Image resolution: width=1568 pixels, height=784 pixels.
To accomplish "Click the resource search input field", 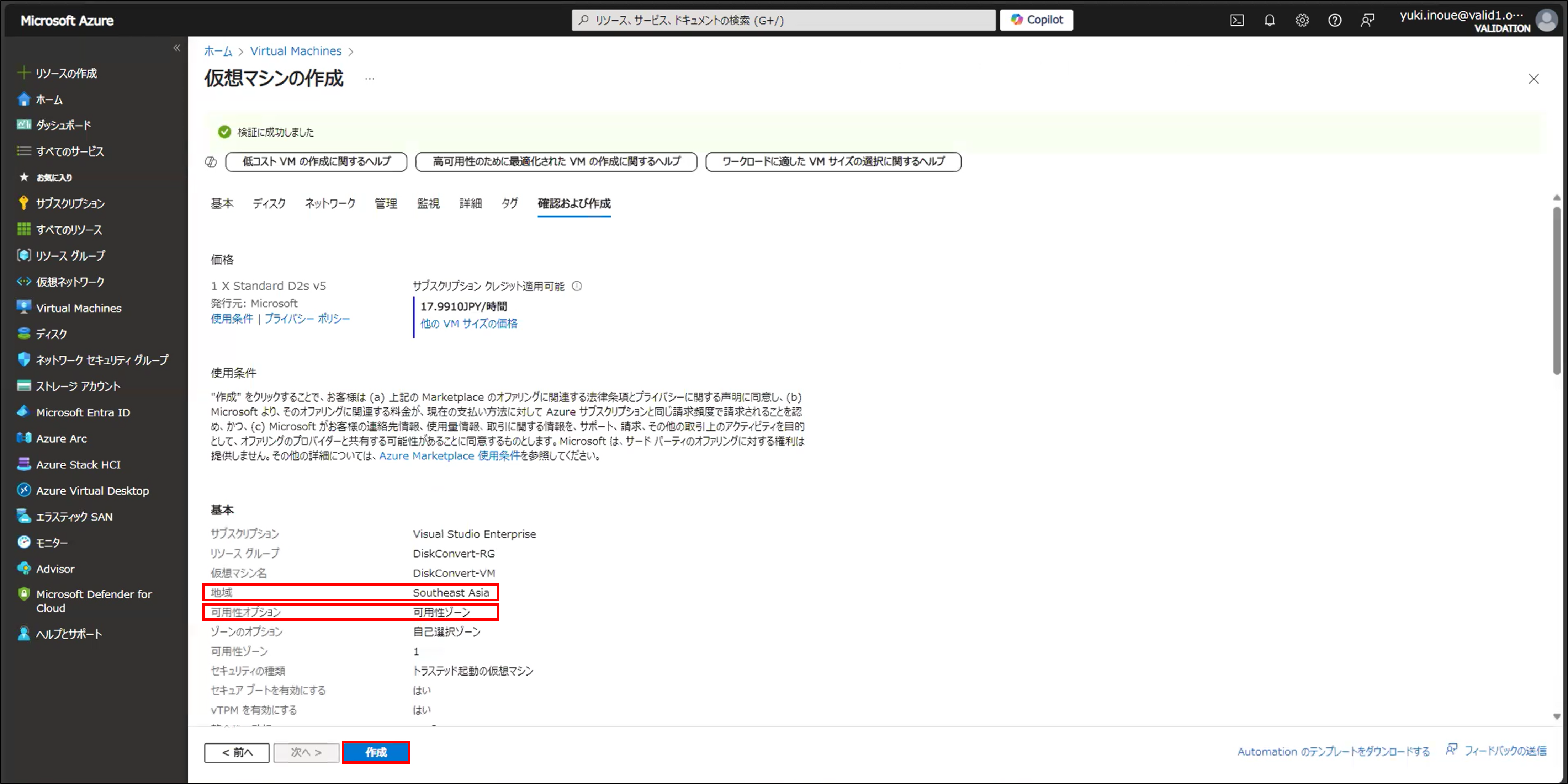I will [784, 20].
